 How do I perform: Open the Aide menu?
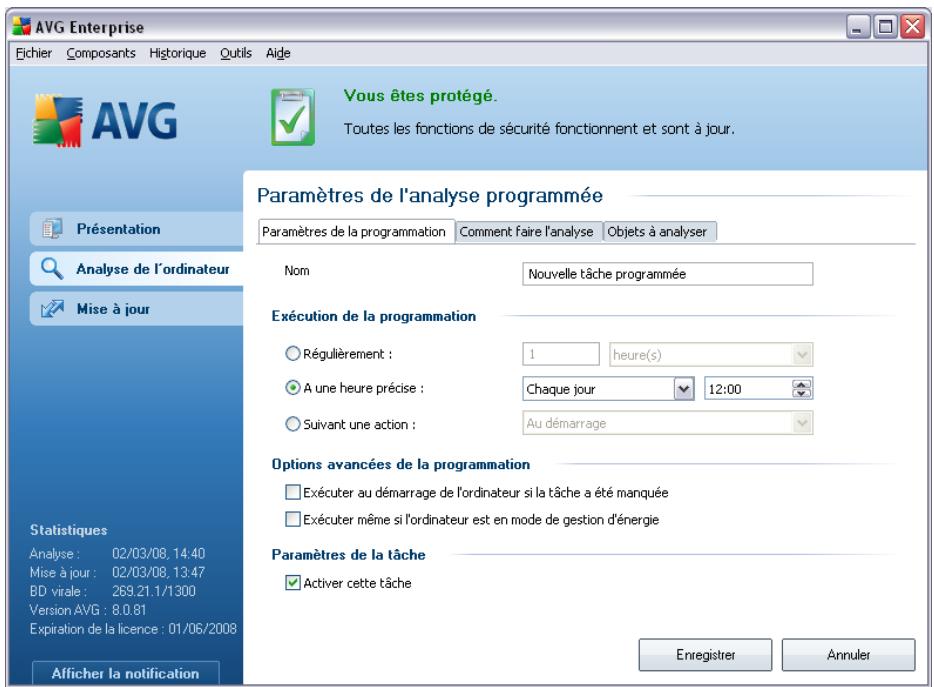pos(278,53)
